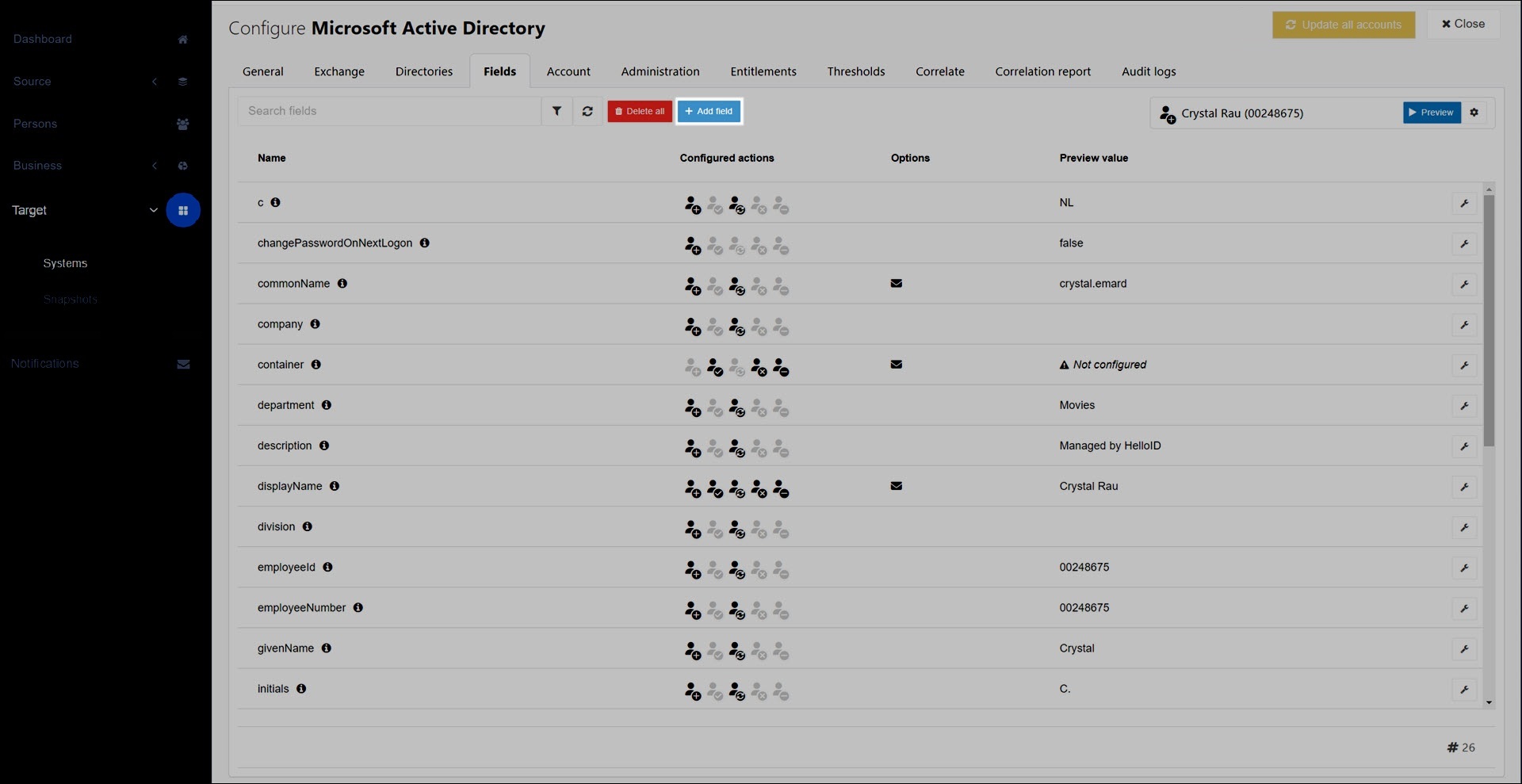Click create-account action icon on c row
The width and height of the screenshot is (1522, 784).
693,205
